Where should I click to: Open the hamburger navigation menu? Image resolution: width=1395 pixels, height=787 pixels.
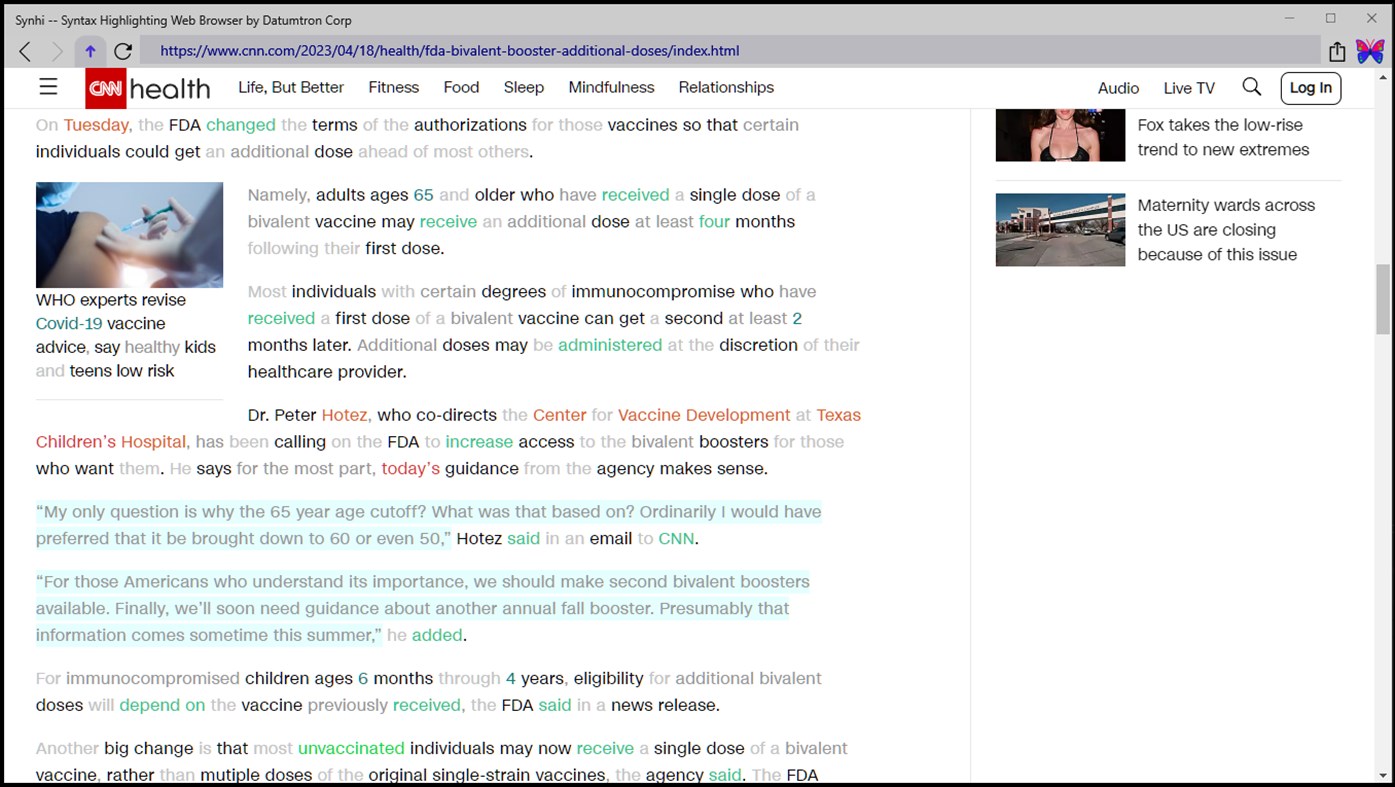click(47, 87)
